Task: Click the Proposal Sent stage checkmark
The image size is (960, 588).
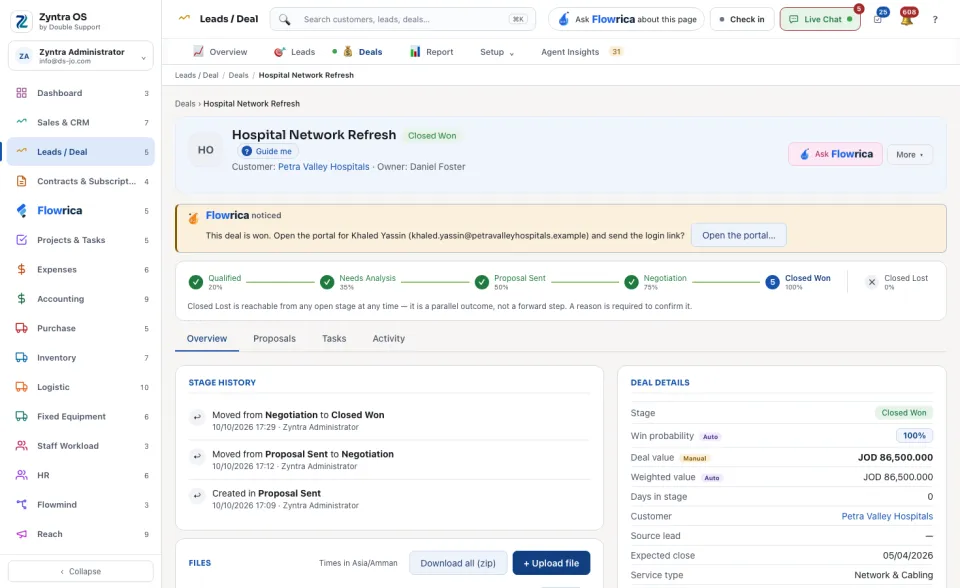Action: pyautogui.click(x=482, y=282)
